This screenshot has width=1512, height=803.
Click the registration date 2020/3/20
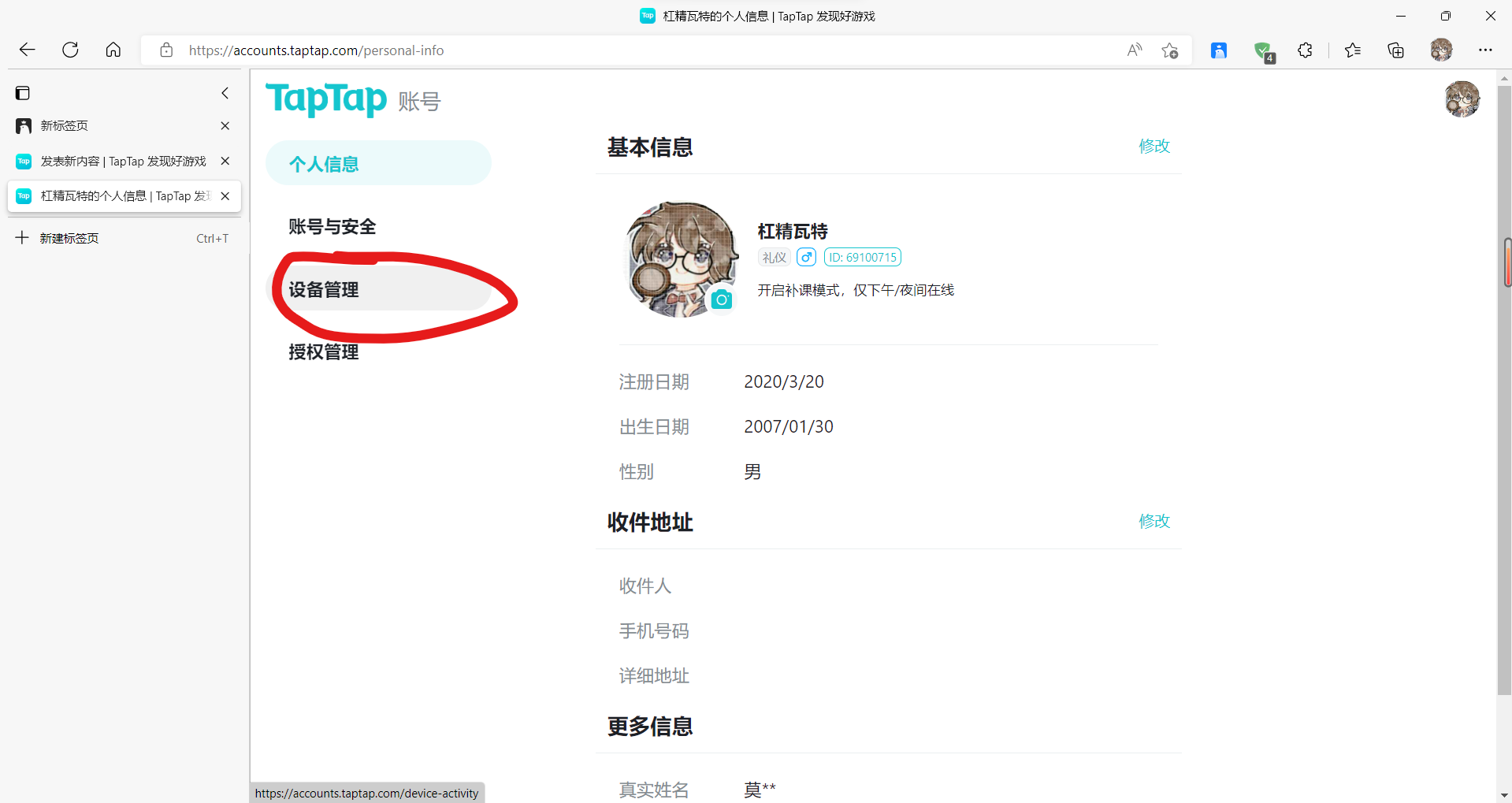784,381
